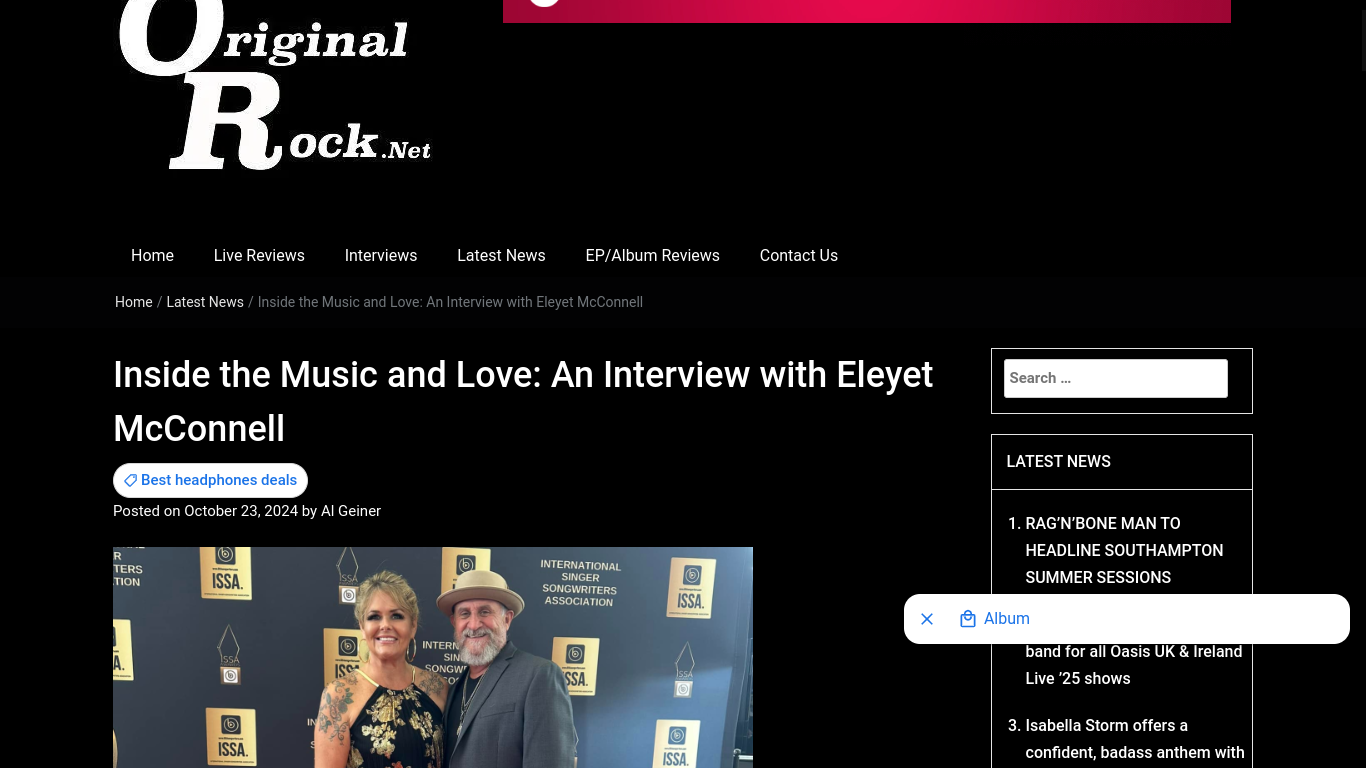Focus the Search input field
Screen dimensions: 1366x768
1116,378
